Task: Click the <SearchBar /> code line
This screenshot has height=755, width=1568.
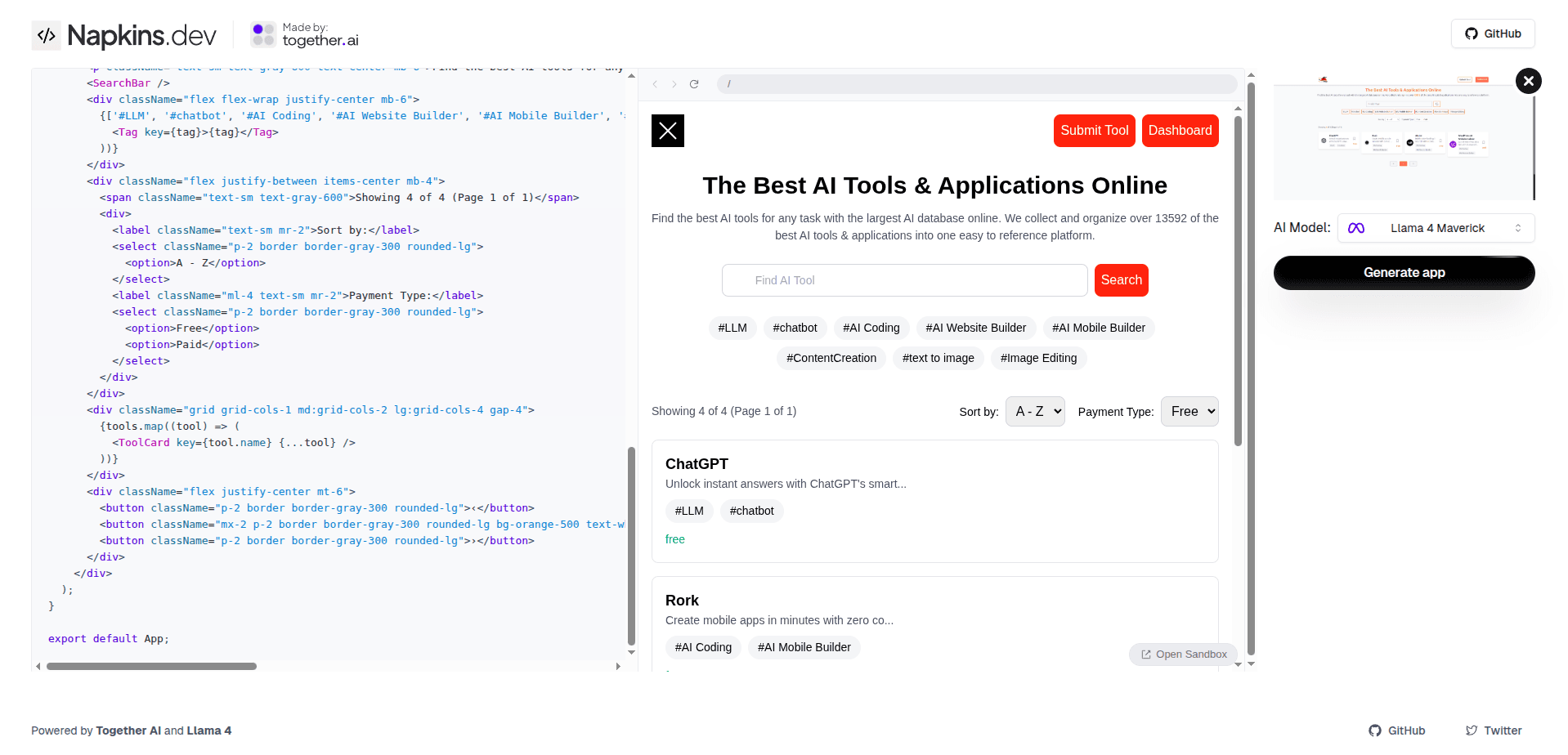Action: pyautogui.click(x=128, y=83)
